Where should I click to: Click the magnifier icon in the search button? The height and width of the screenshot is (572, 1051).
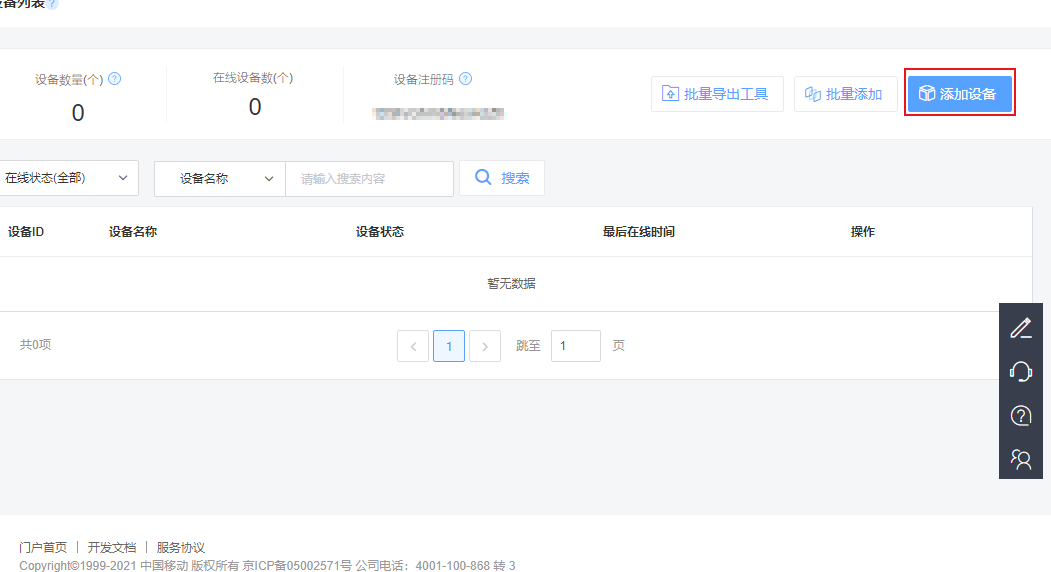tap(483, 177)
